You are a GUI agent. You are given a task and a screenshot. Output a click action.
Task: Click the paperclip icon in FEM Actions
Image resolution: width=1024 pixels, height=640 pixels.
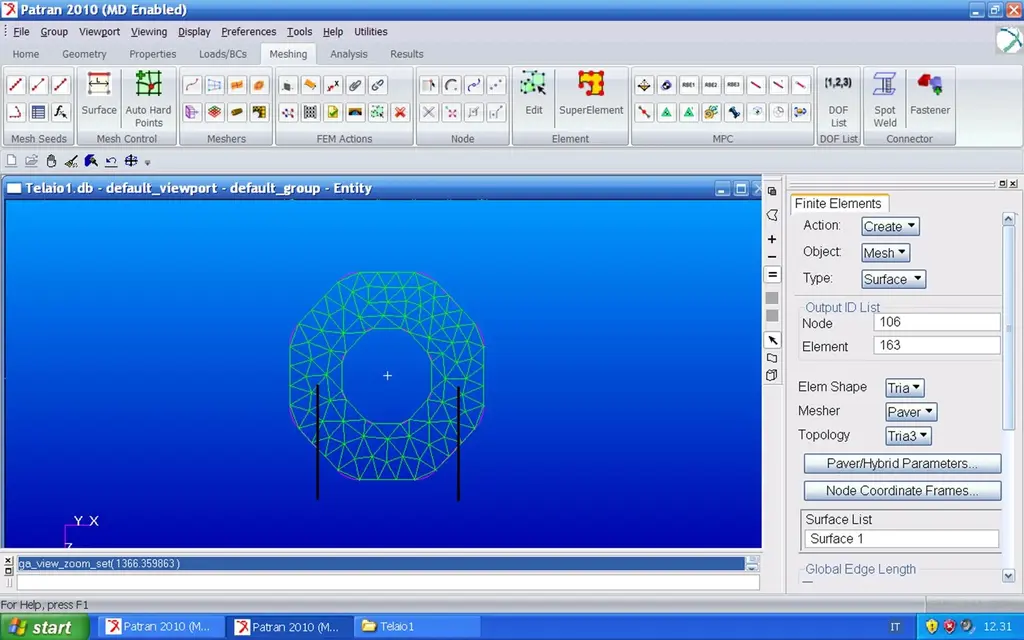355,85
